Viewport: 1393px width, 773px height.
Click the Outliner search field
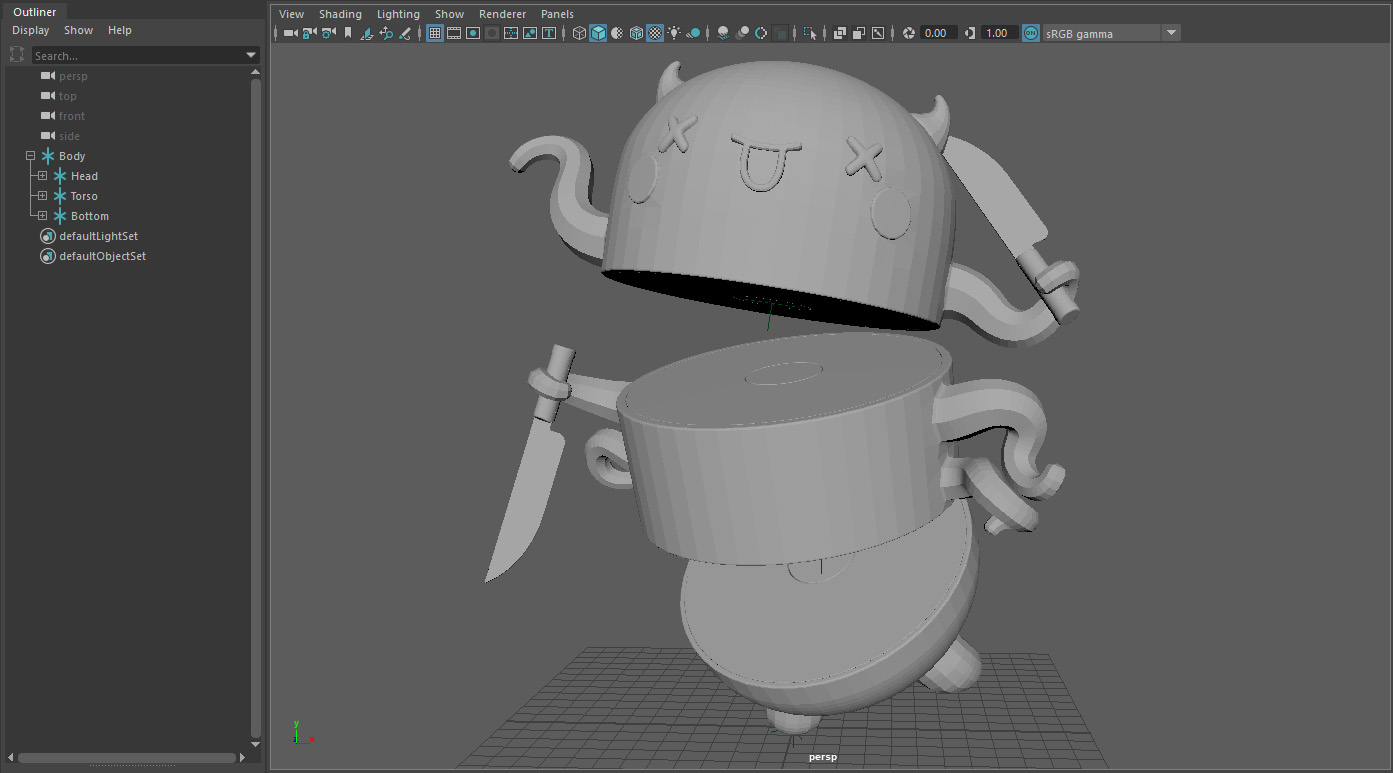[138, 55]
